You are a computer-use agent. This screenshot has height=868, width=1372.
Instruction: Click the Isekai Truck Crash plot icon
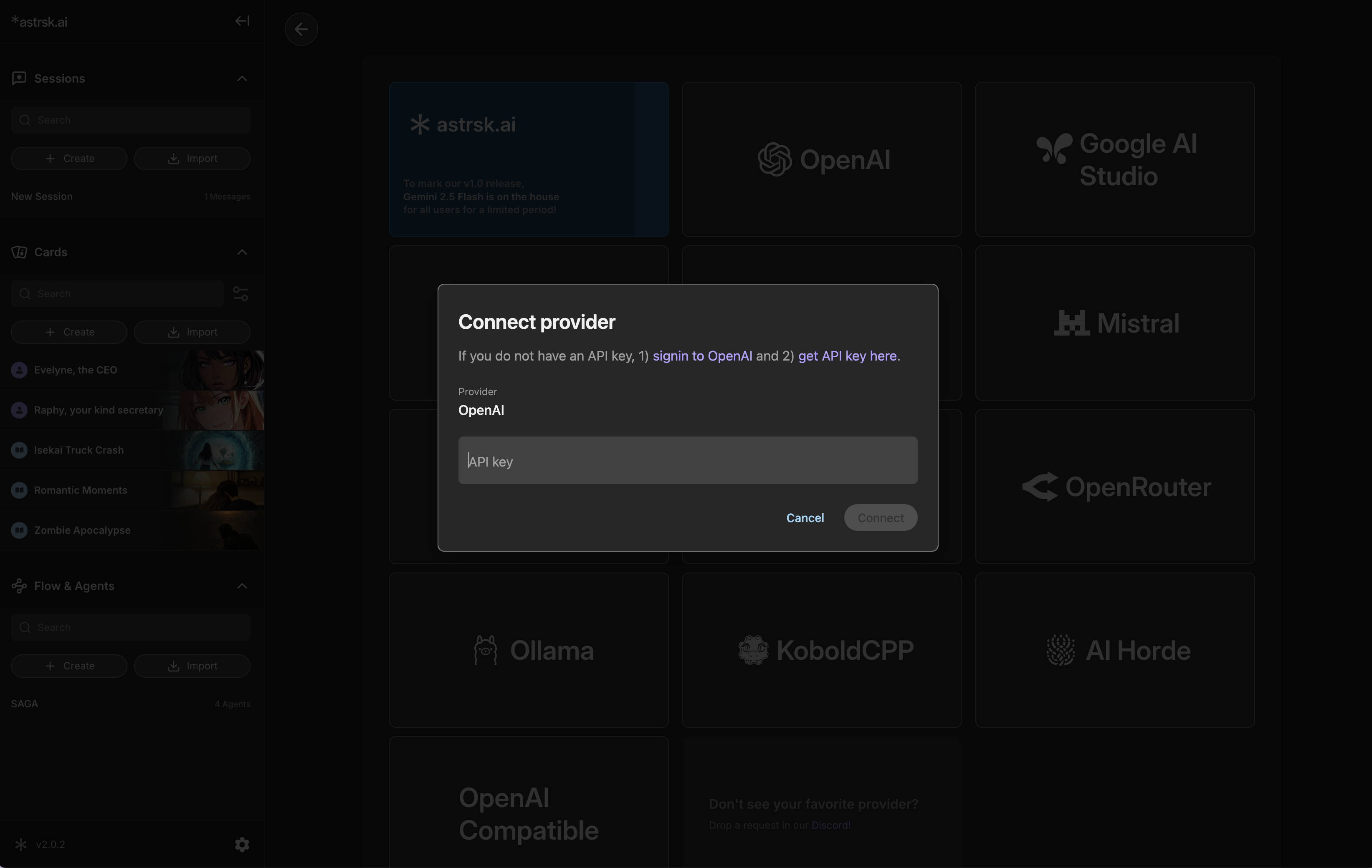[x=19, y=450]
